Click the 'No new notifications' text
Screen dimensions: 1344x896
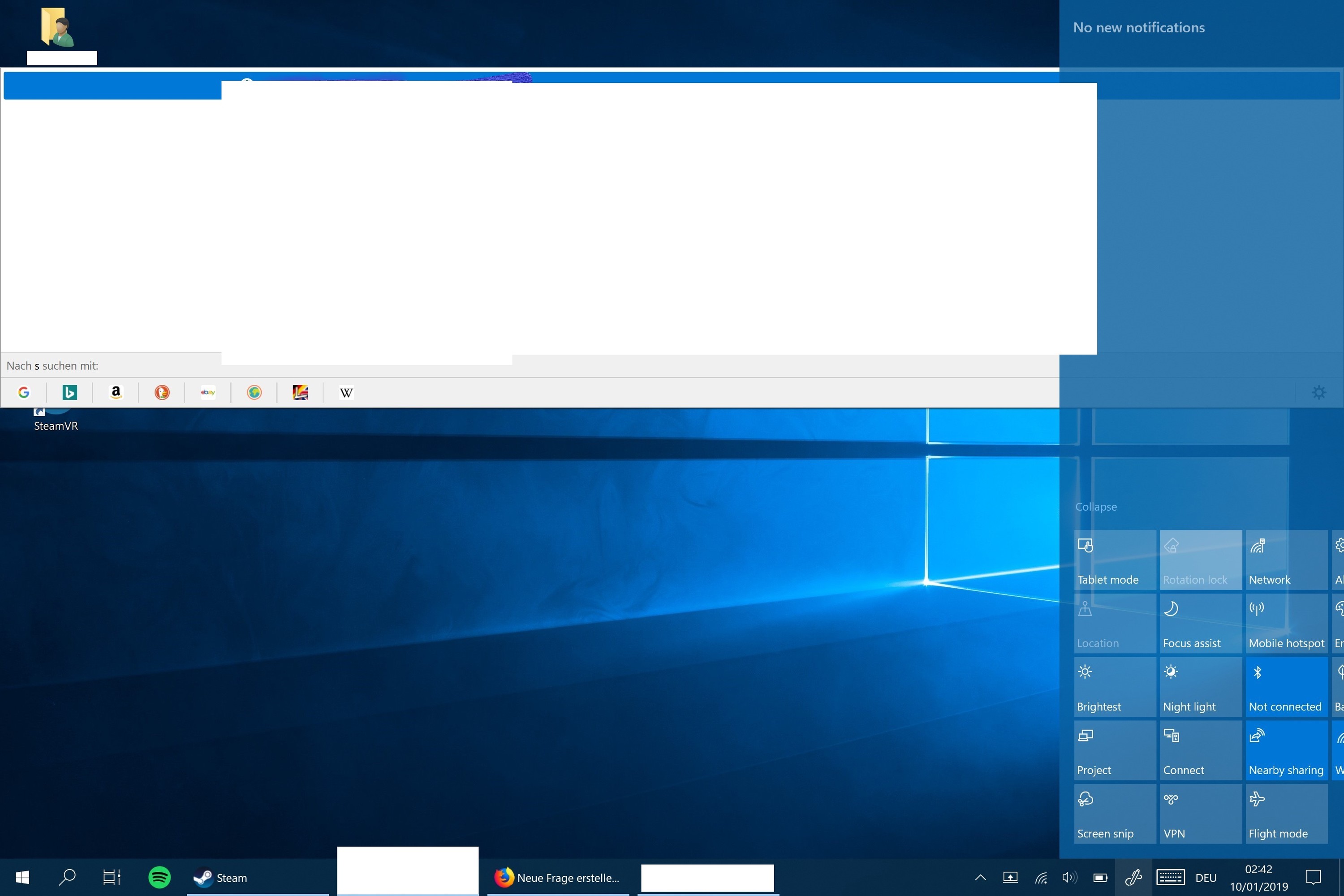click(1139, 27)
